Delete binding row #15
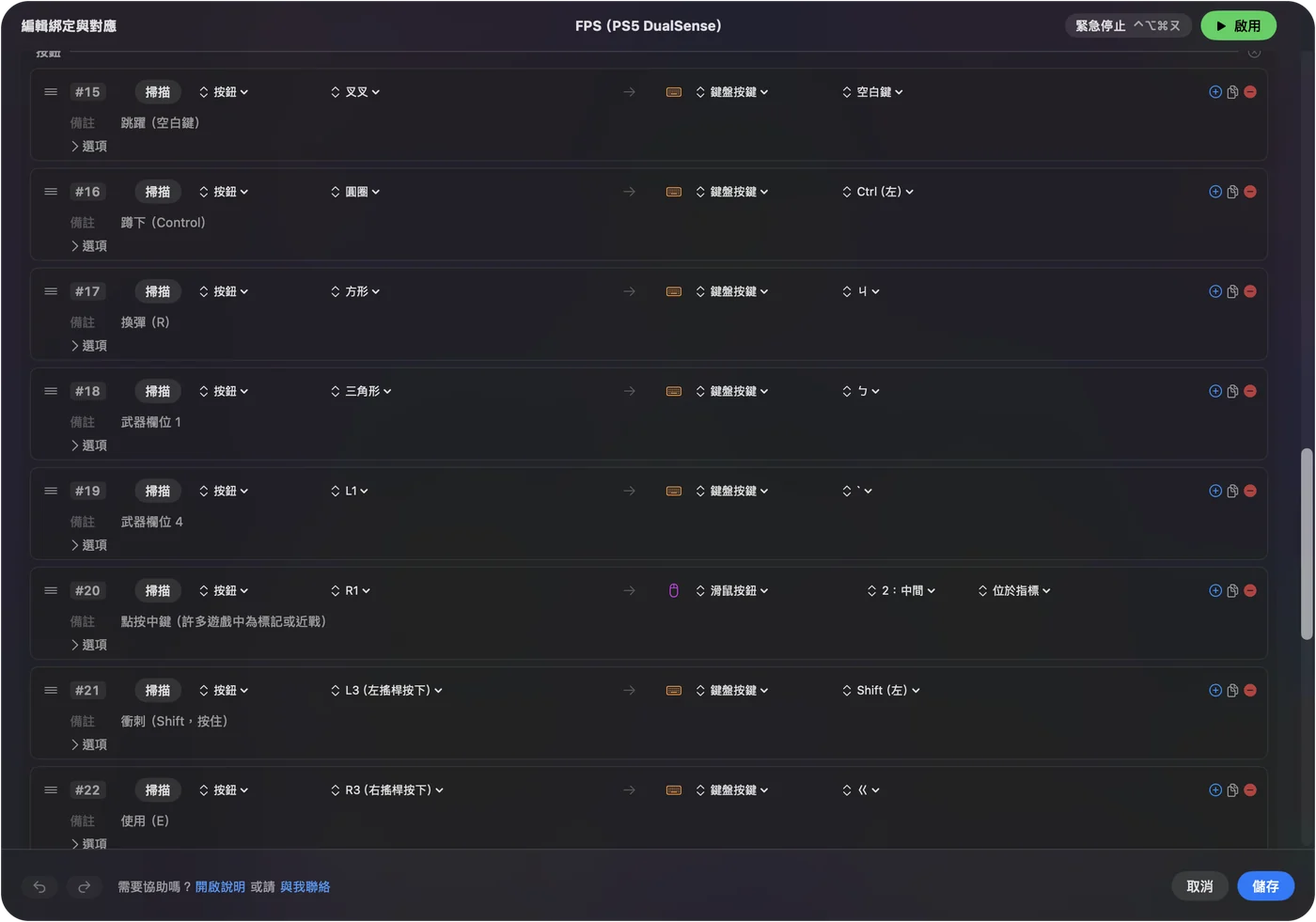The image size is (1316, 922). (1250, 92)
